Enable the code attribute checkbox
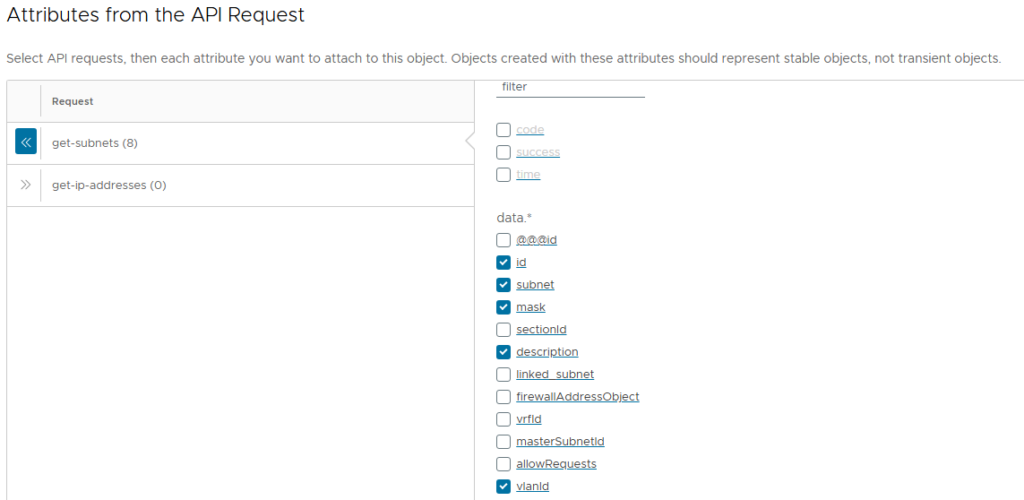The height and width of the screenshot is (500, 1024). pos(503,130)
